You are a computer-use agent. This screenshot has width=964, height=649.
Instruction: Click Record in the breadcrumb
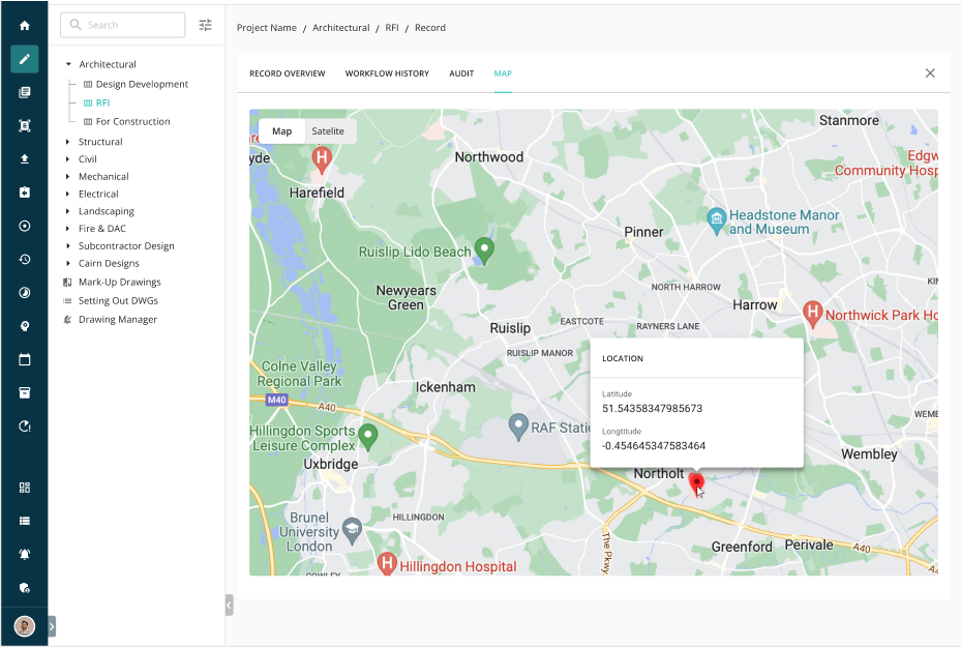click(x=430, y=28)
